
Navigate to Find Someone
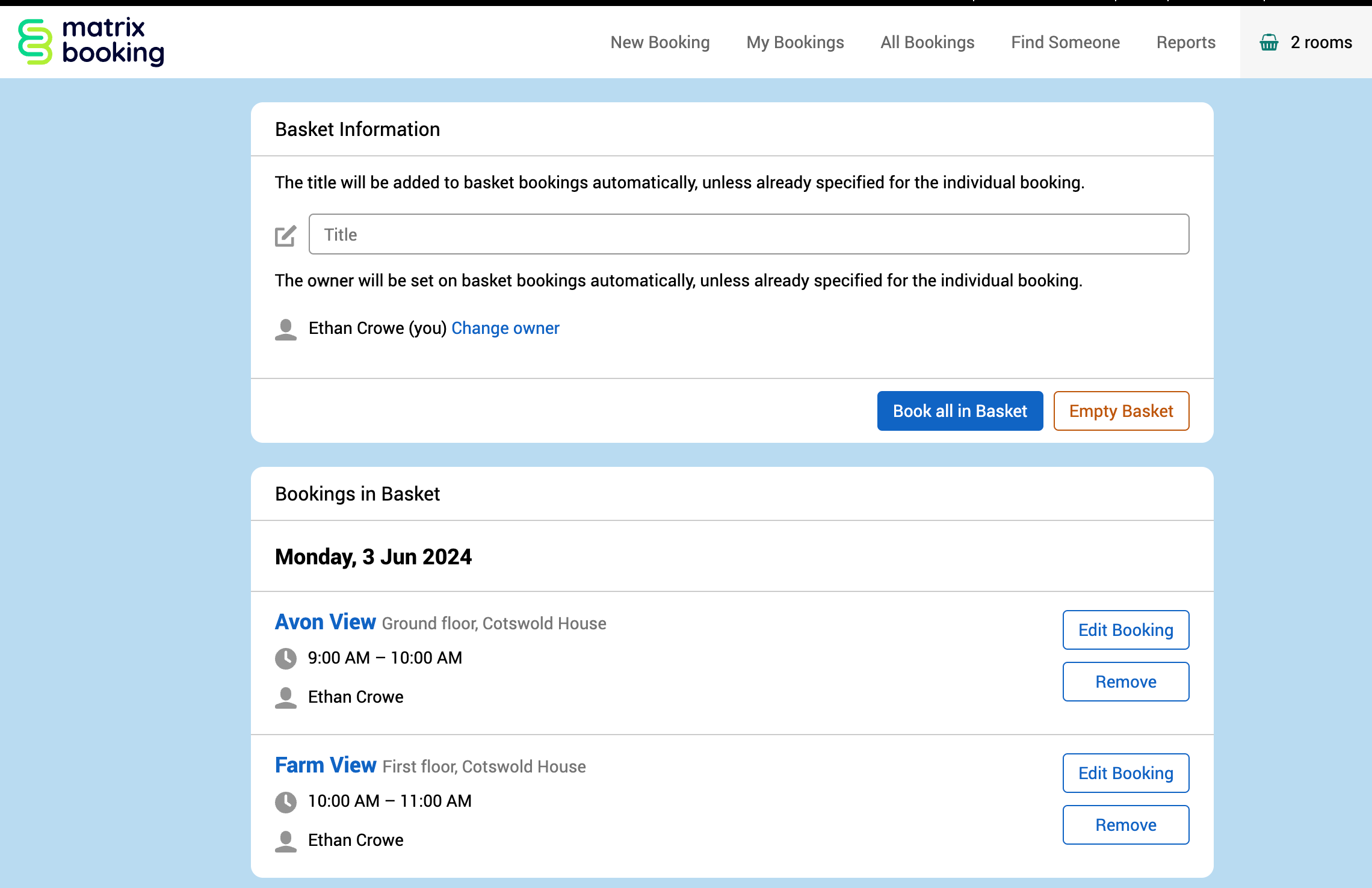[1065, 42]
